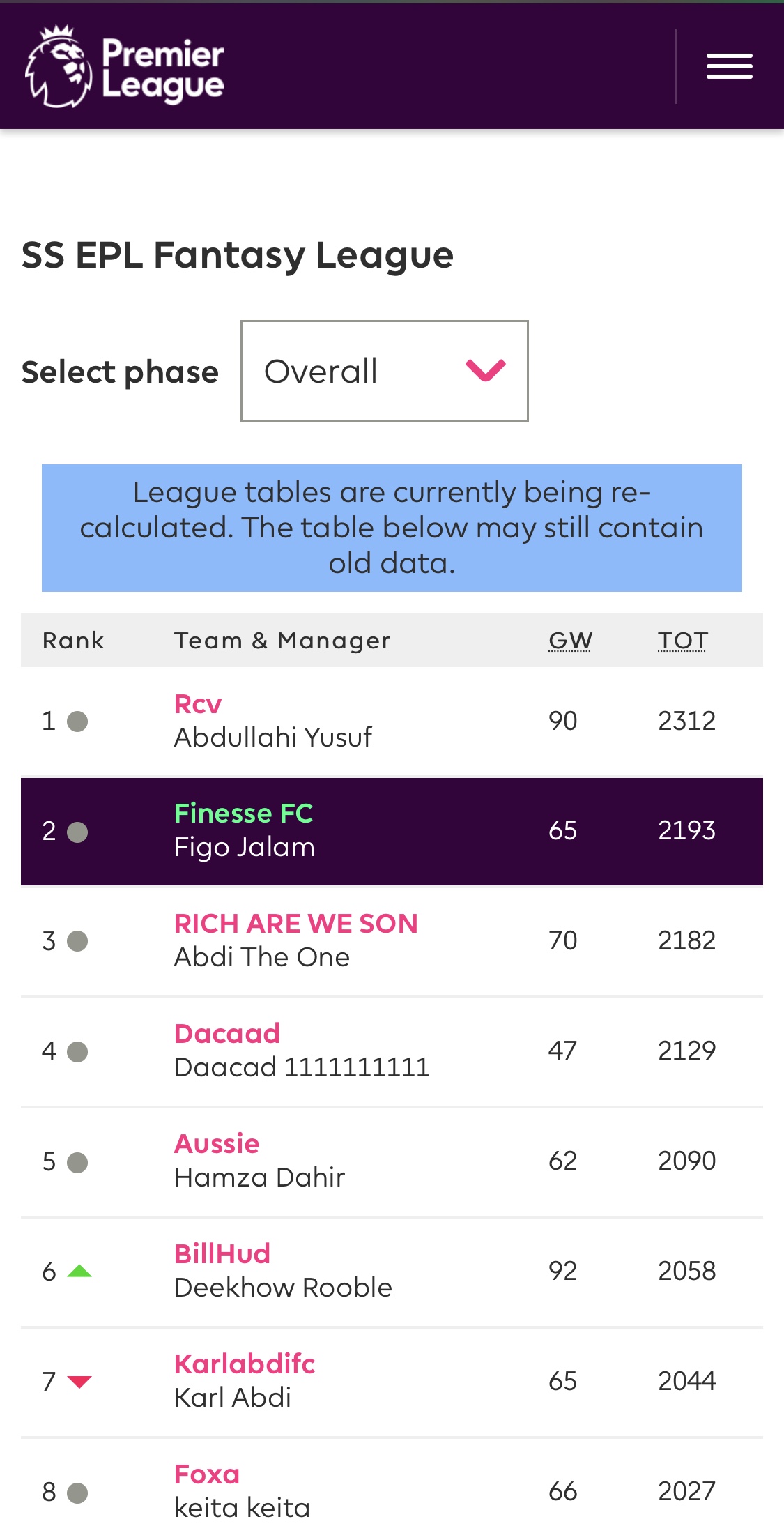The image size is (784, 1526).
Task: Open the RICH ARE WE SON team
Action: click(x=296, y=924)
